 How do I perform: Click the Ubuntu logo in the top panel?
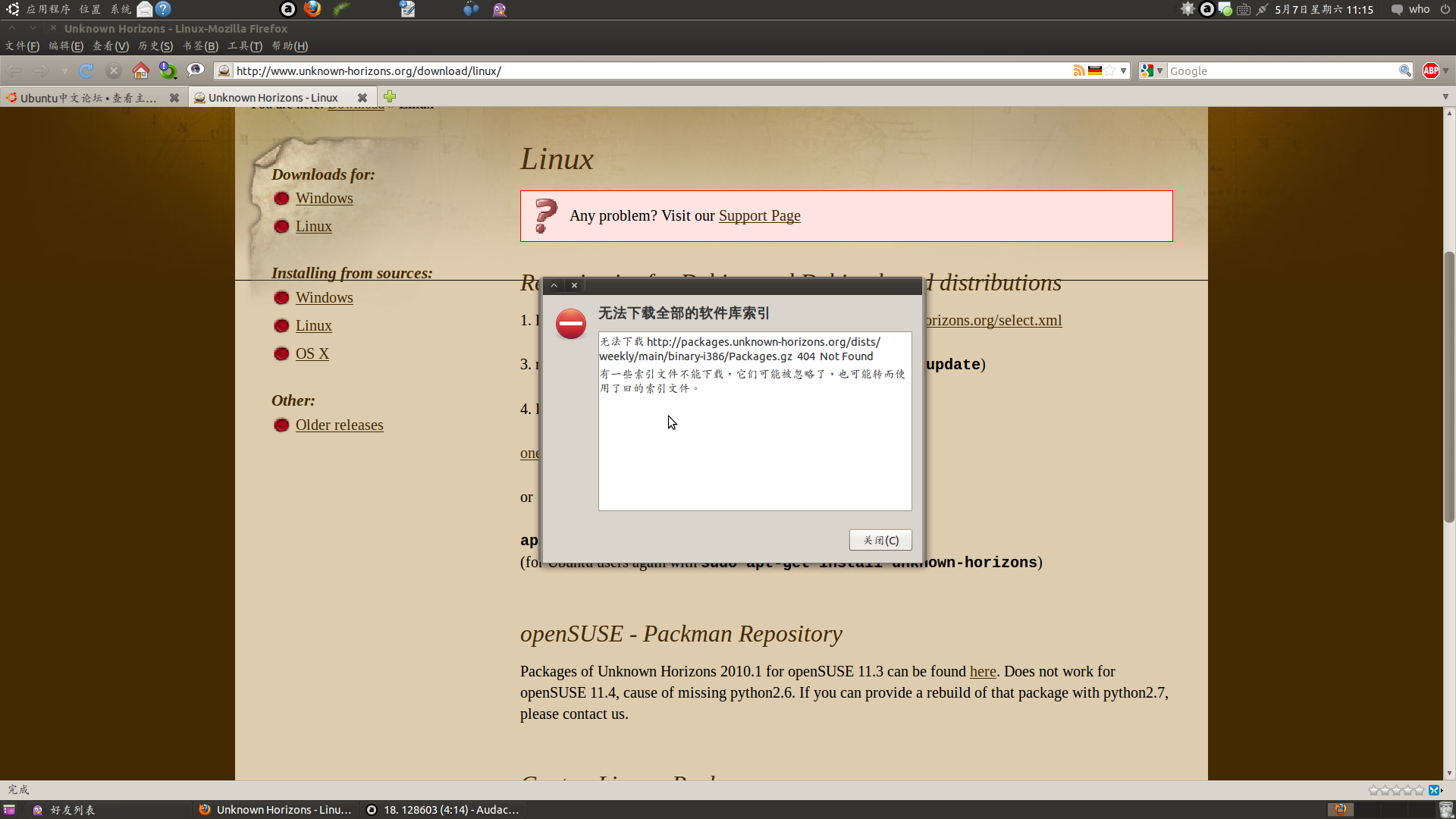coord(12,9)
